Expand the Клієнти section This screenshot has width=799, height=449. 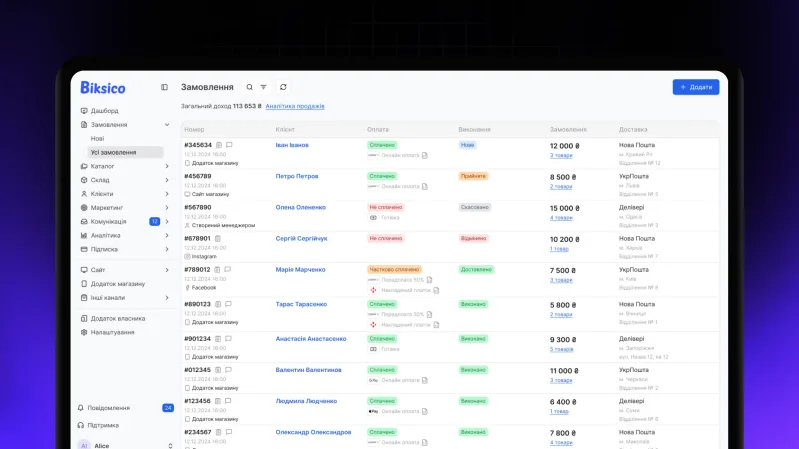coord(167,194)
